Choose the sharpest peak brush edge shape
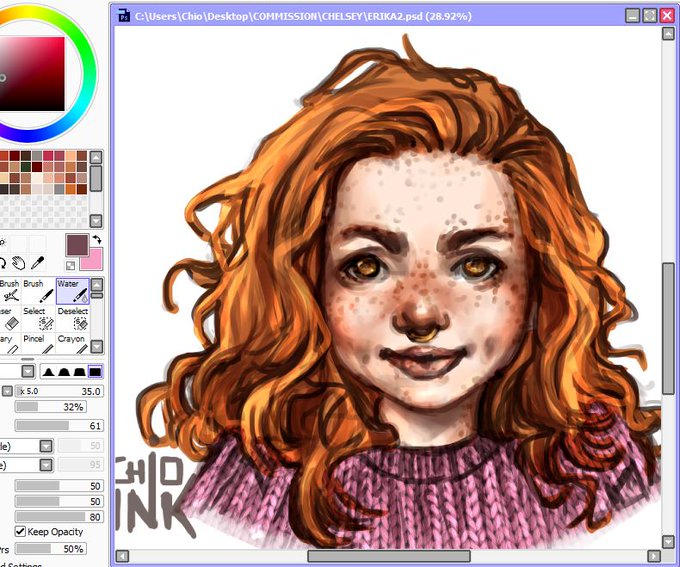This screenshot has width=680, height=567. pyautogui.click(x=48, y=372)
